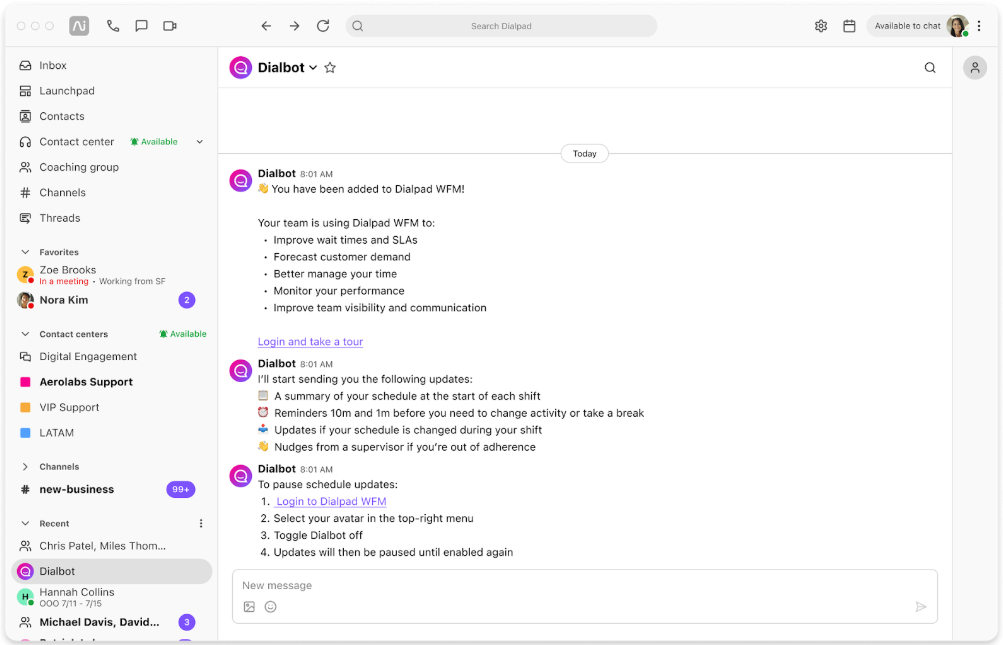Expand the Channels section in sidebar

(x=26, y=467)
